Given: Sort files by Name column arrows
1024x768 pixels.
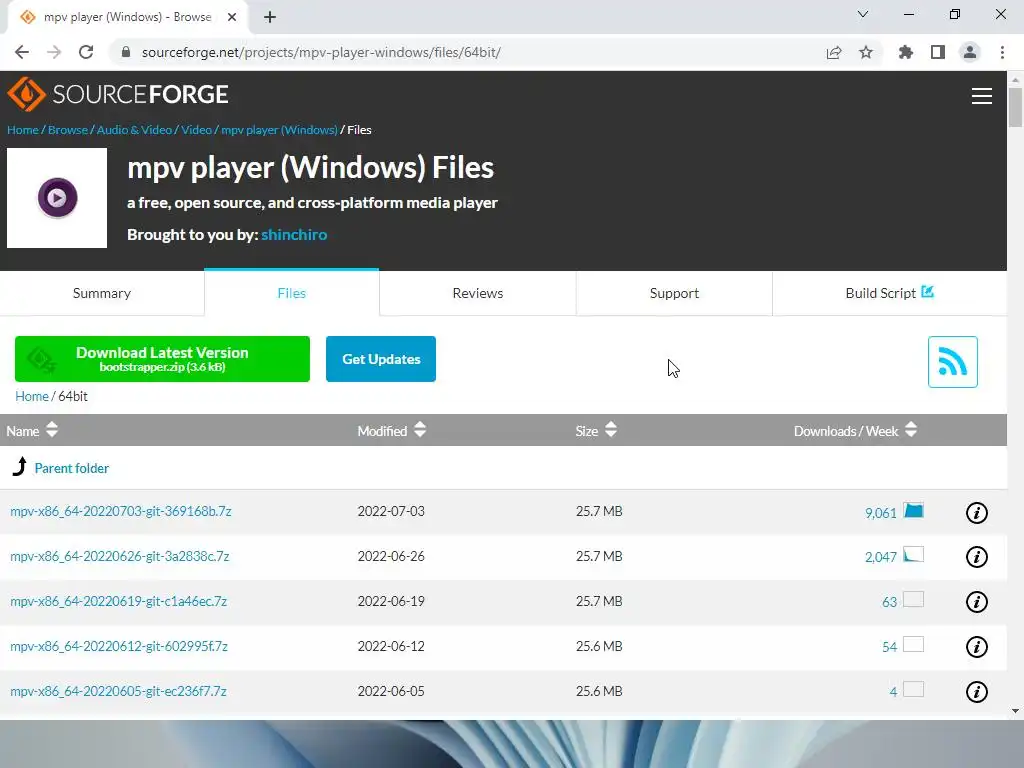Looking at the screenshot, I should pyautogui.click(x=52, y=430).
